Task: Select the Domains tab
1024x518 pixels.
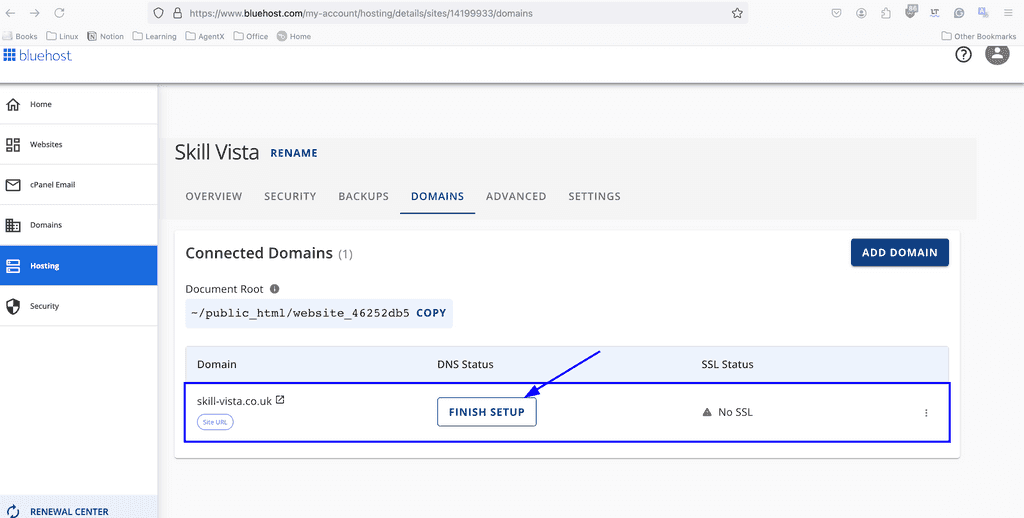Action: point(438,197)
